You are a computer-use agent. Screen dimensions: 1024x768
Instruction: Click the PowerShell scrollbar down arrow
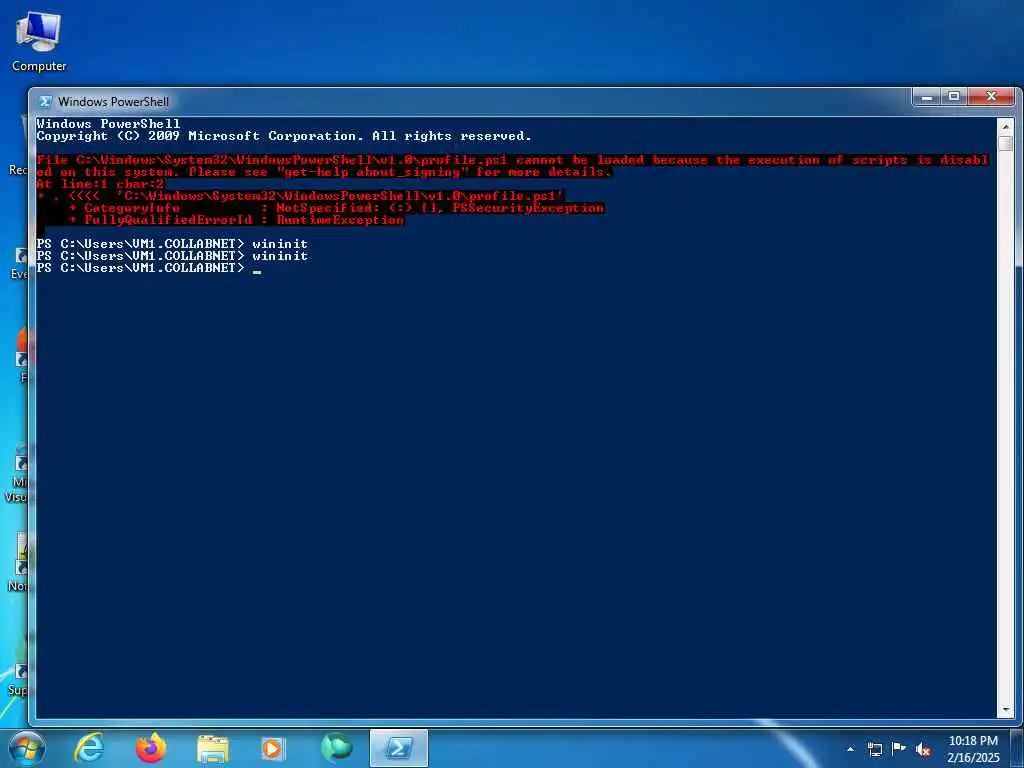(1006, 709)
